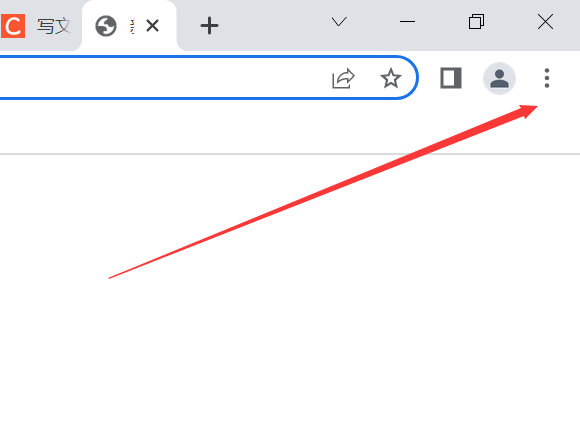Click the profile avatar icon
Viewport: 580px width, 434px height.
(499, 78)
